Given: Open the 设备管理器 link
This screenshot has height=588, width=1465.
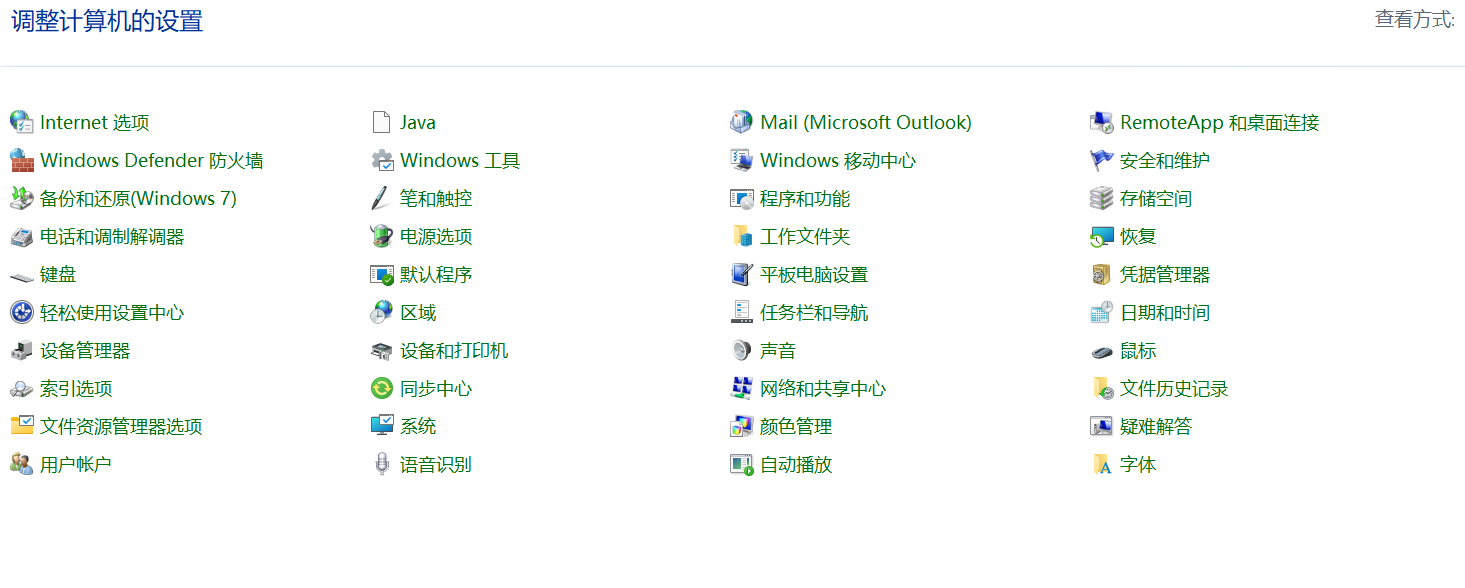Looking at the screenshot, I should coord(85,350).
